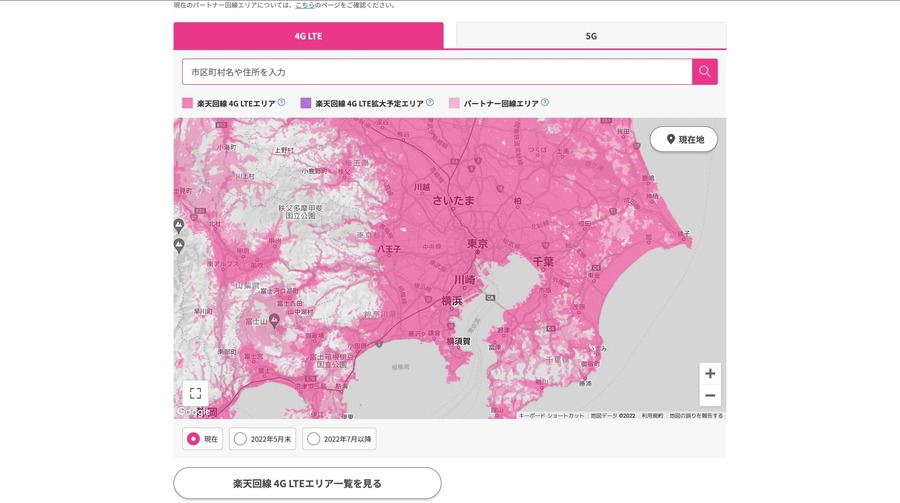Click the さいたま label on the map
Viewport: 900px width, 503px height.
tap(453, 200)
